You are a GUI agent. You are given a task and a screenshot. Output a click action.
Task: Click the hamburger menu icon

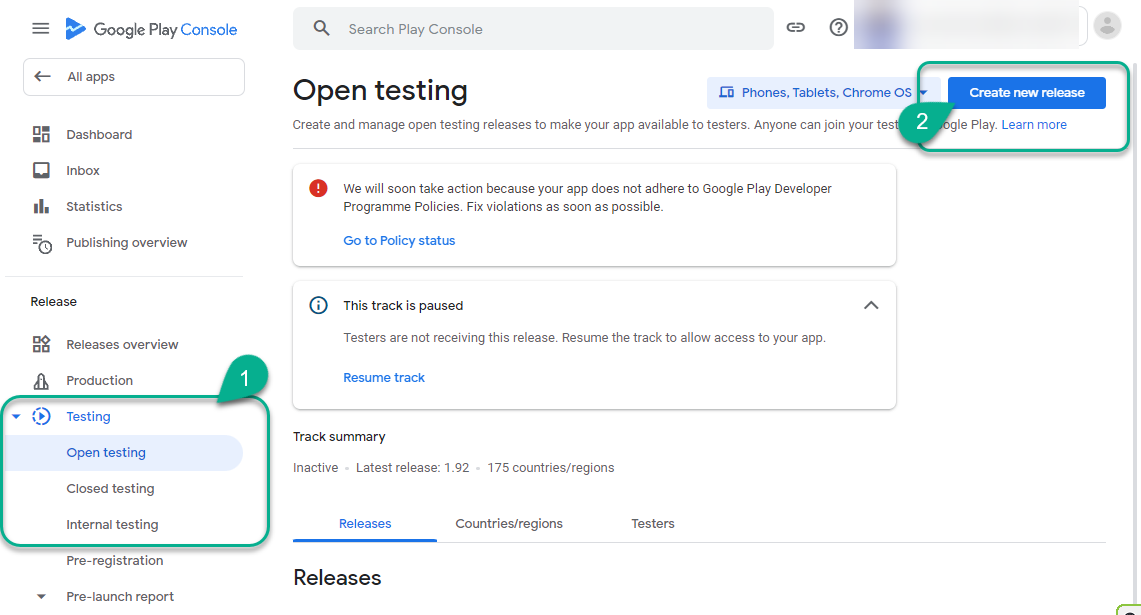[x=41, y=29]
